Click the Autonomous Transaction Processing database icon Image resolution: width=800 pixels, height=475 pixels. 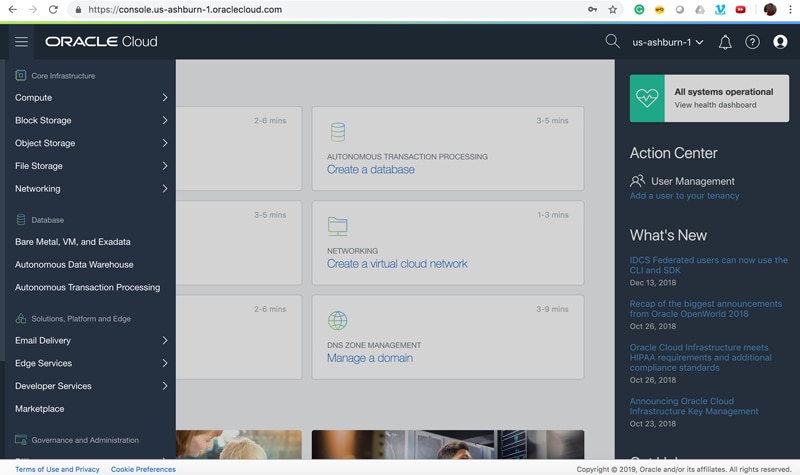pyautogui.click(x=338, y=132)
